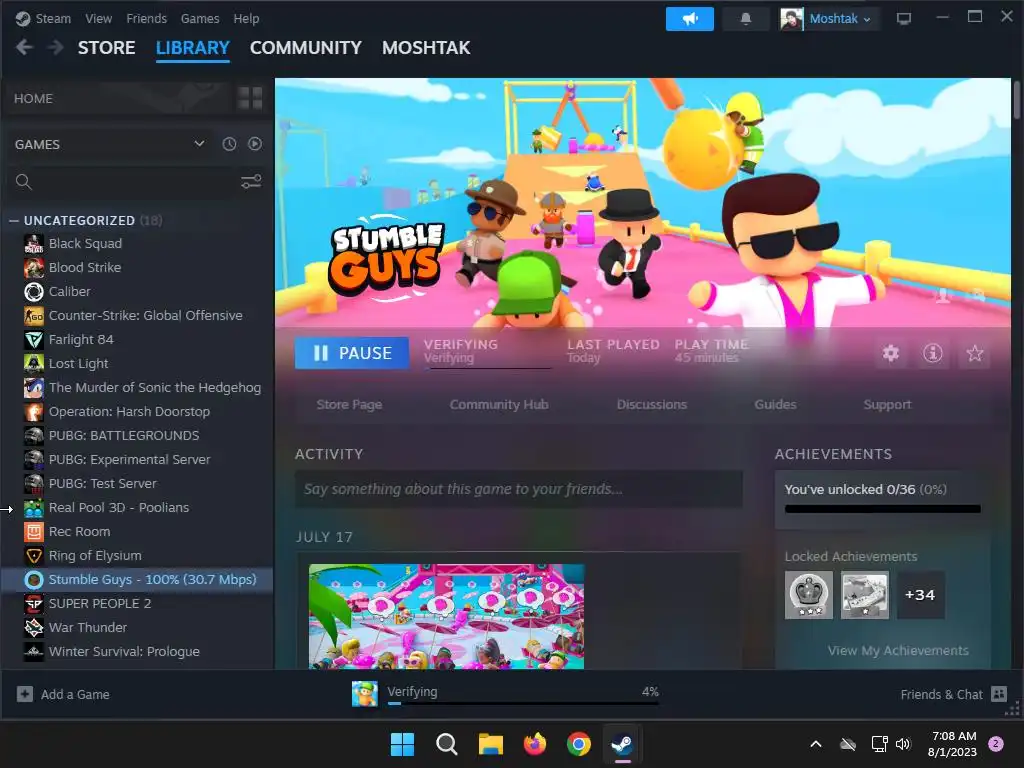Open the Guides link
This screenshot has height=768, width=1024.
pos(775,405)
